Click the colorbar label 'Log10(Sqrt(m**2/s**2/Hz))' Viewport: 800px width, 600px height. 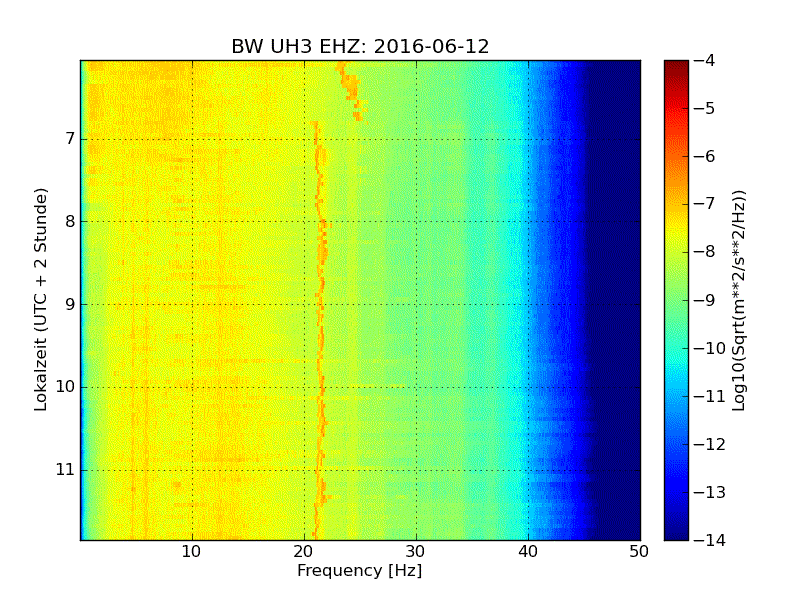tap(738, 301)
